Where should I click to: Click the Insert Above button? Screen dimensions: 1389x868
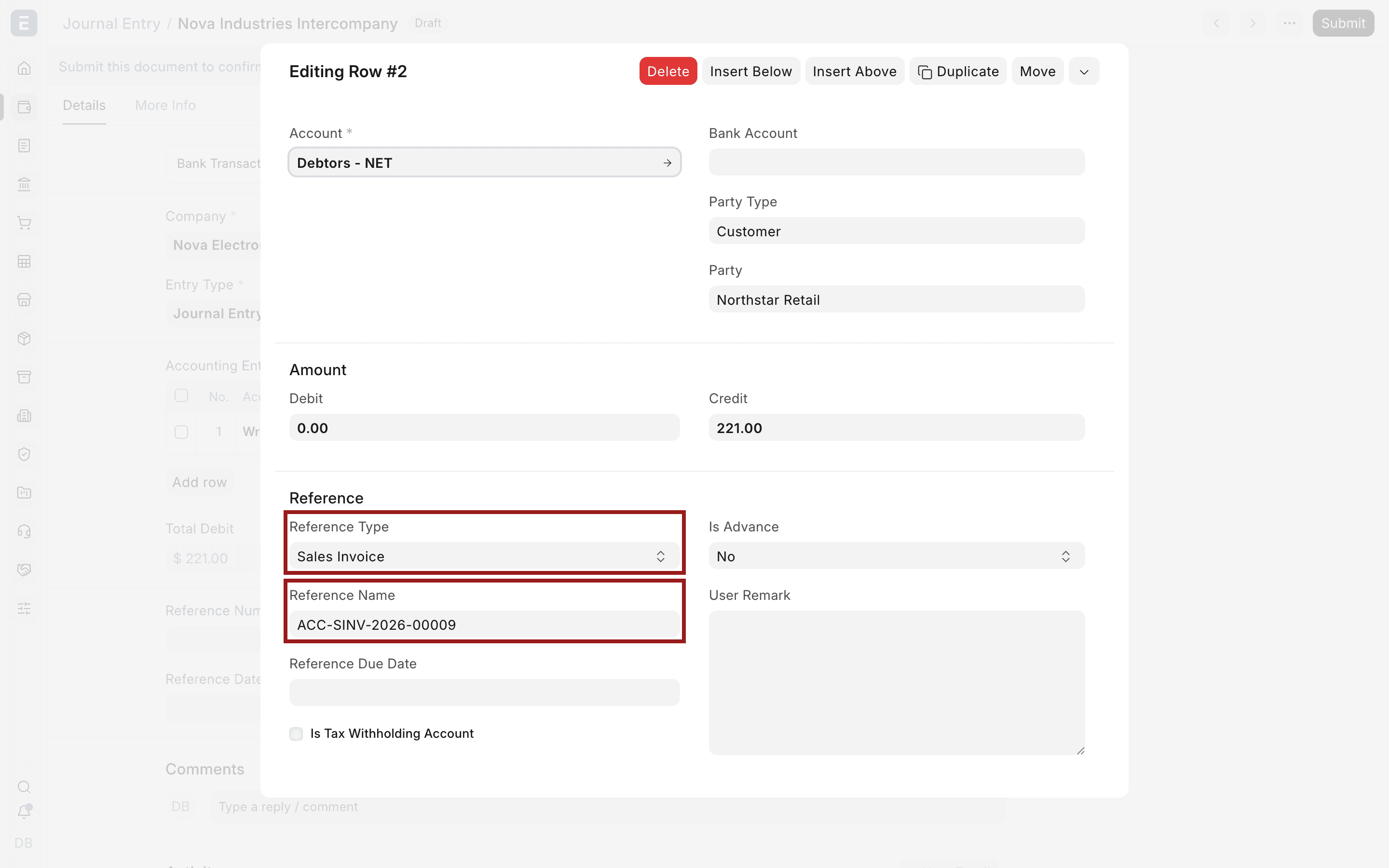(x=855, y=71)
